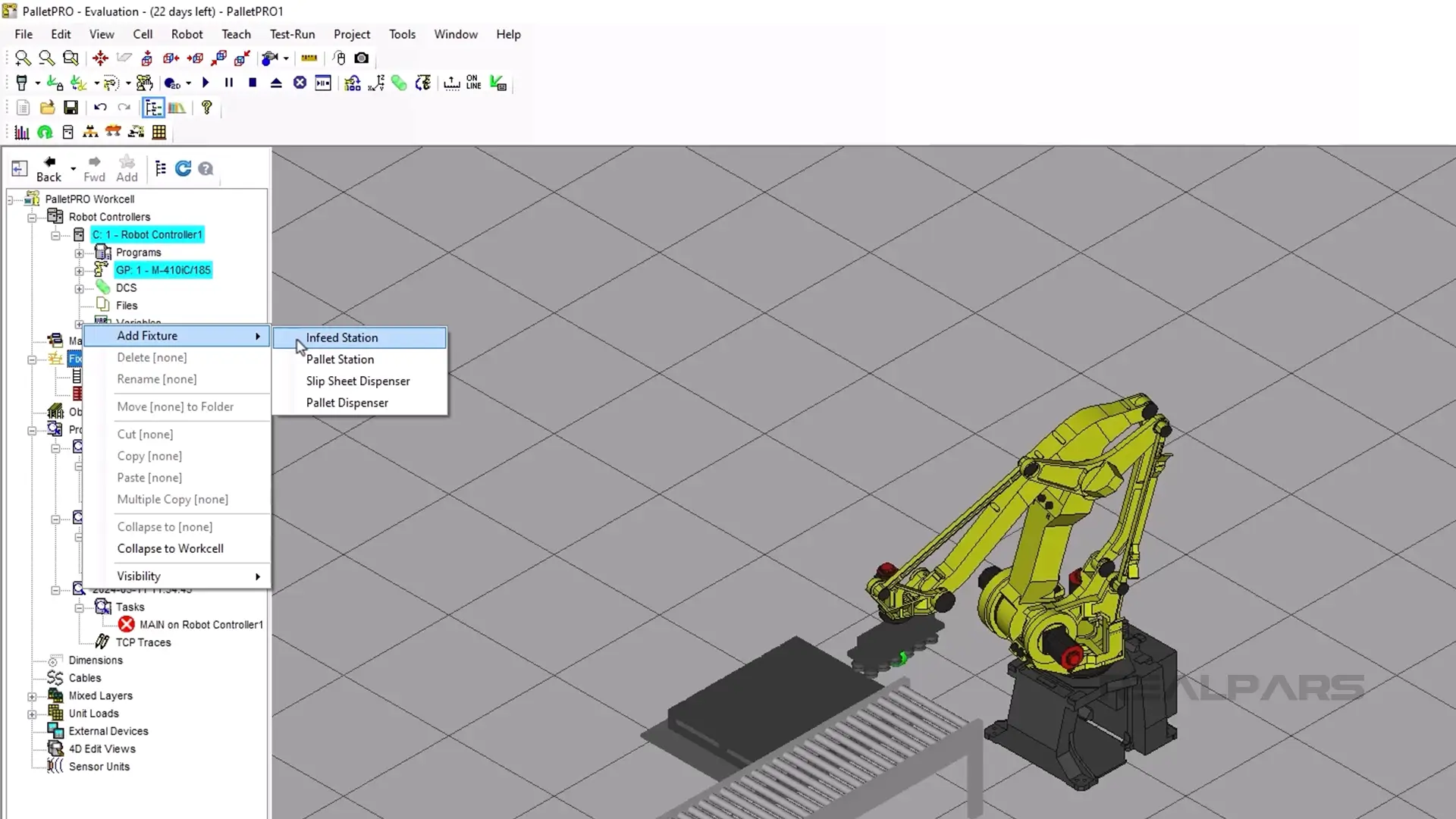Click the Fwd button in the browser panel
The width and height of the screenshot is (1456, 819).
click(94, 168)
